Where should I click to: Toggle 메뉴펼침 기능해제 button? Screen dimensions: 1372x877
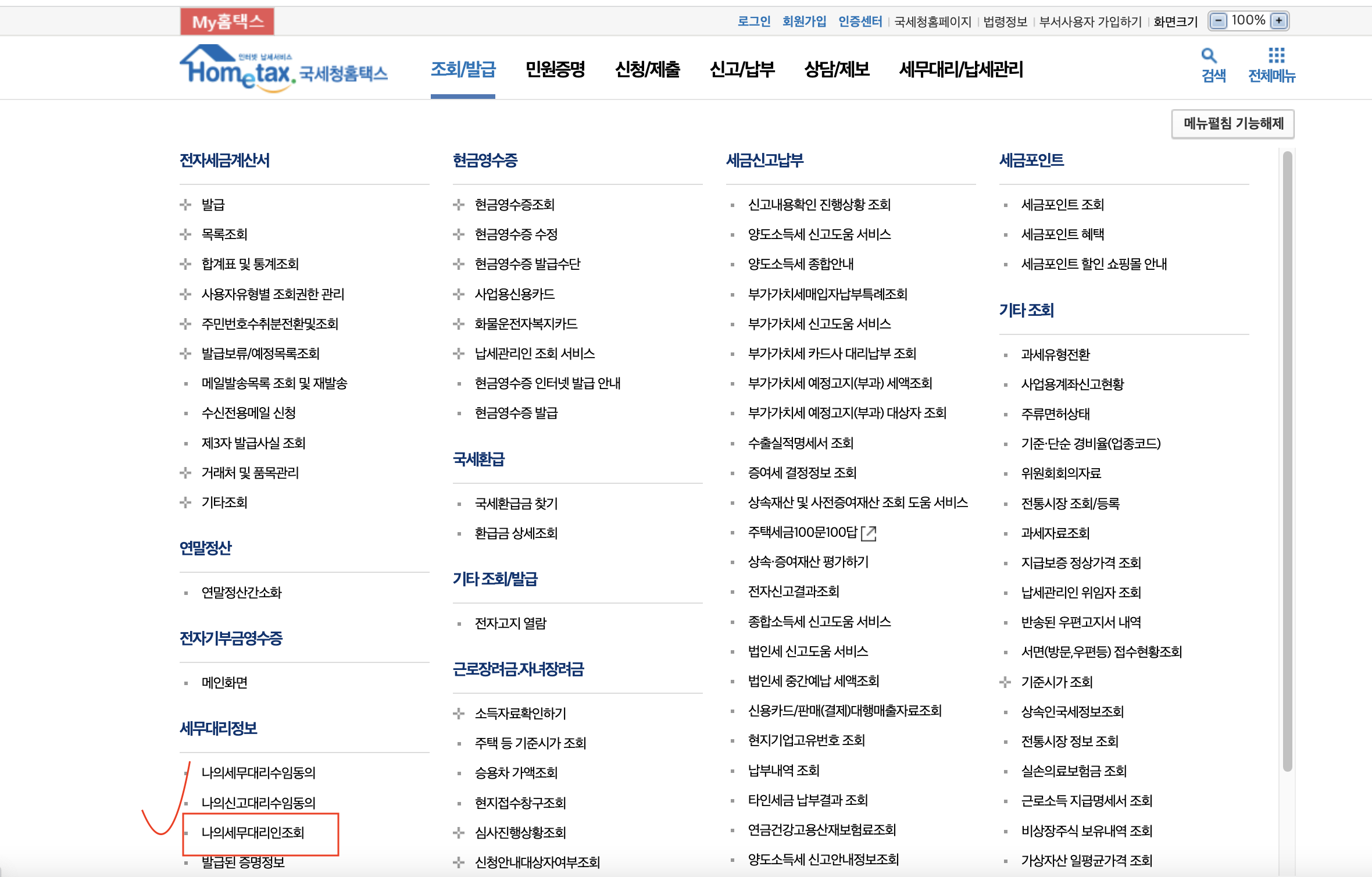[1232, 124]
